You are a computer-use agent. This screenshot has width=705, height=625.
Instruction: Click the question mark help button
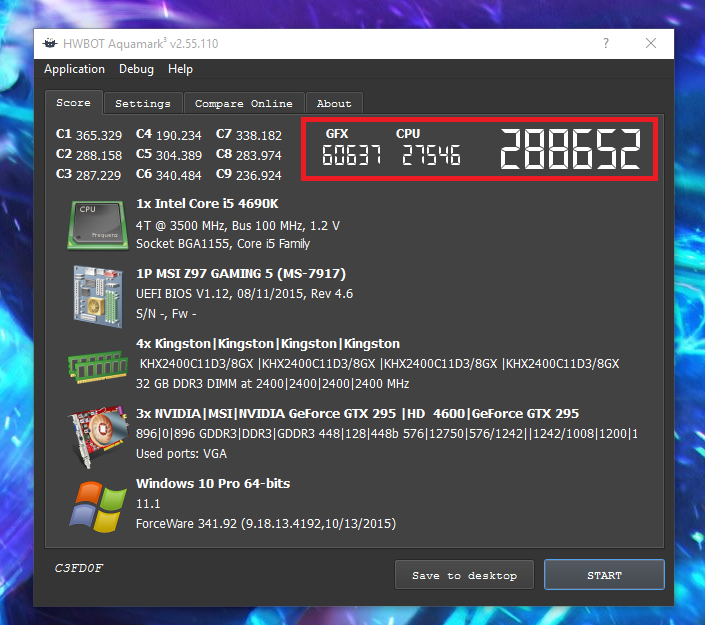pyautogui.click(x=606, y=43)
